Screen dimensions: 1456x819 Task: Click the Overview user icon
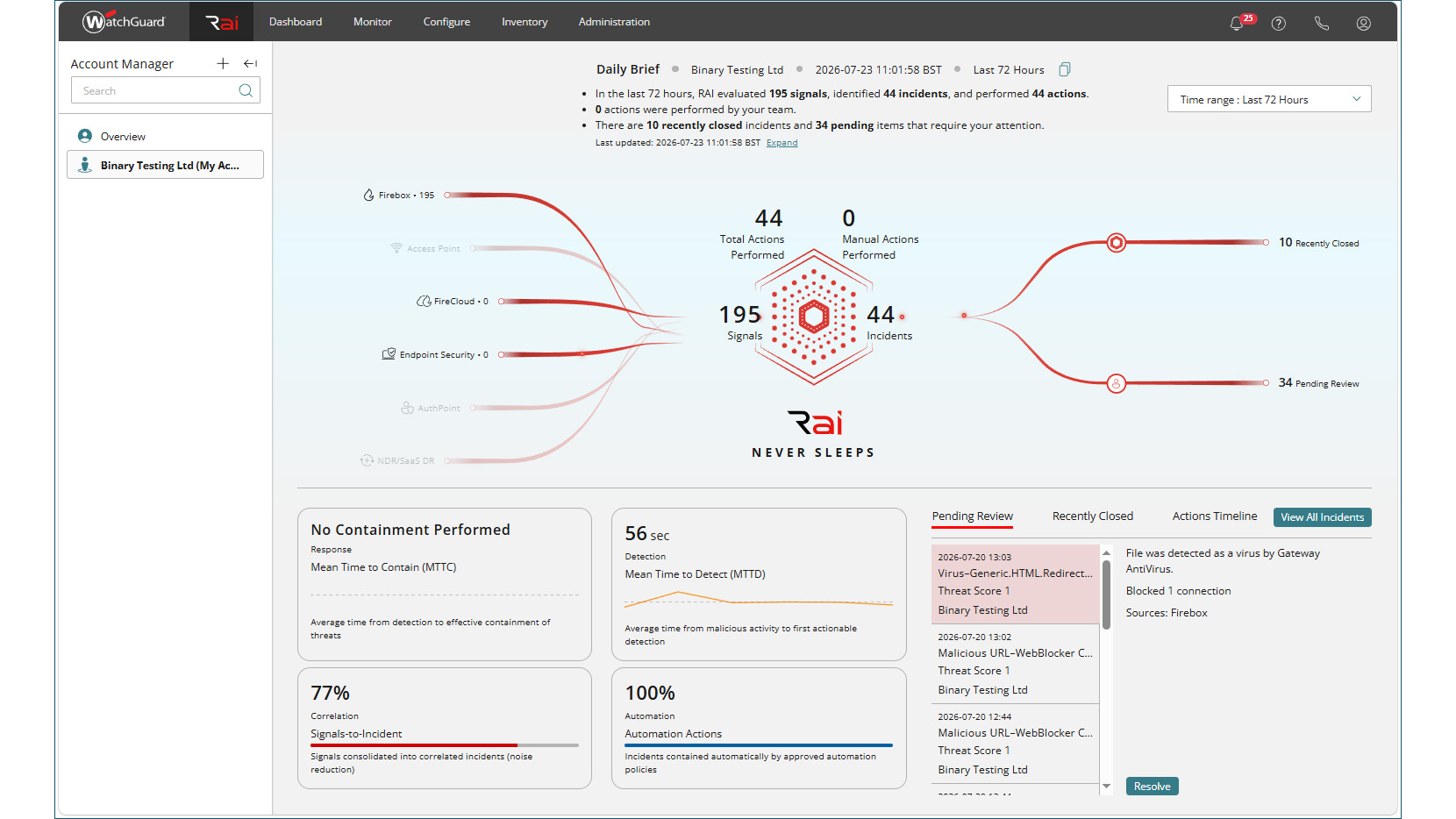pyautogui.click(x=85, y=136)
